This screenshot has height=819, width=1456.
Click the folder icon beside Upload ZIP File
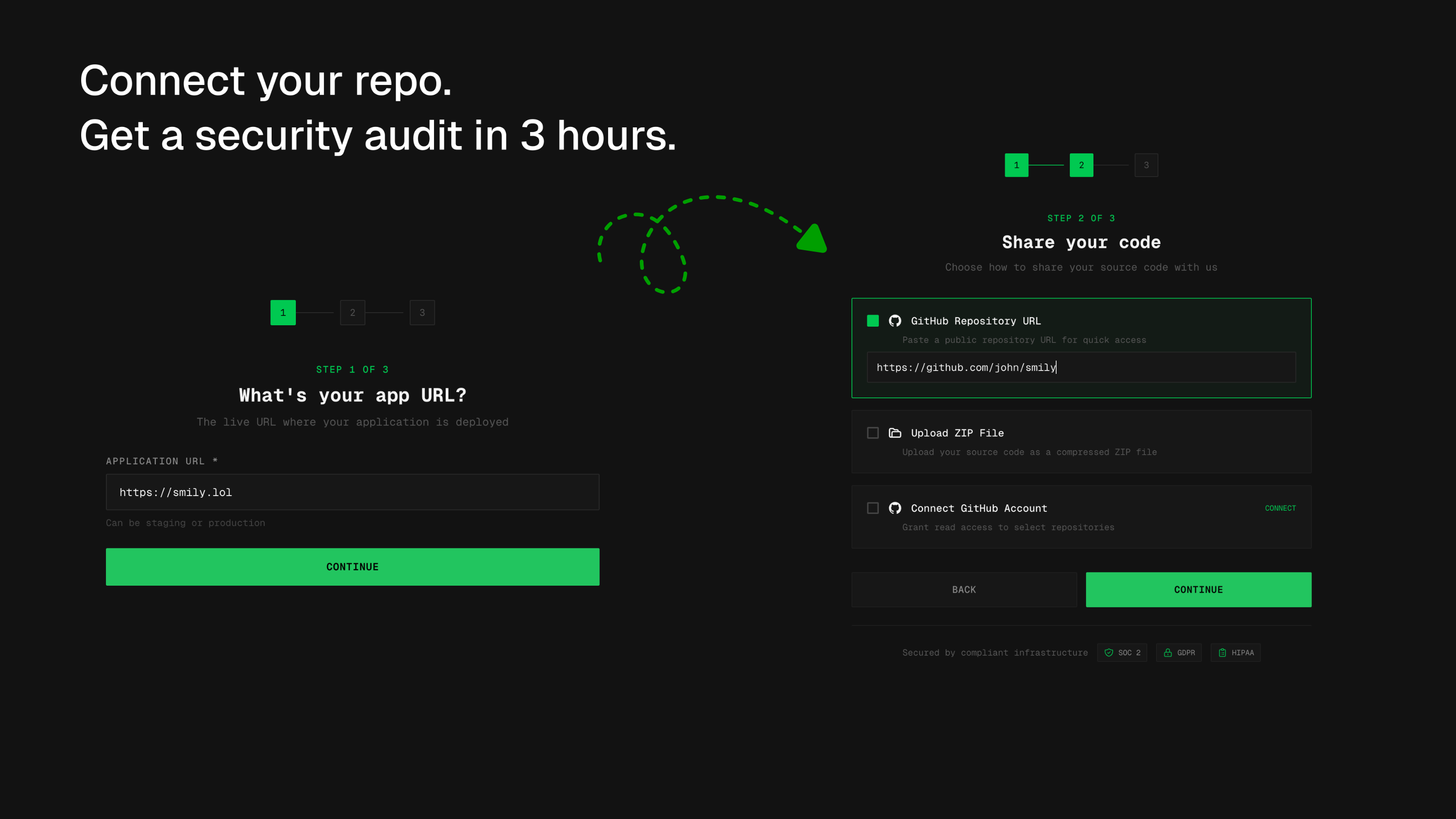click(x=895, y=433)
